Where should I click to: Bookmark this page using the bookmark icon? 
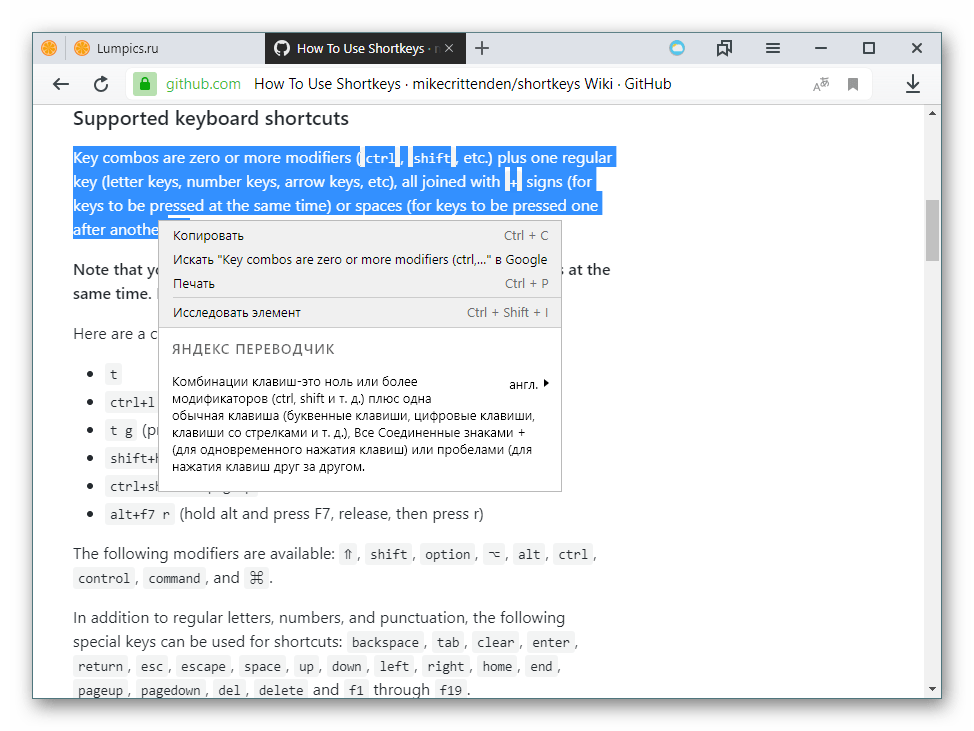point(853,85)
